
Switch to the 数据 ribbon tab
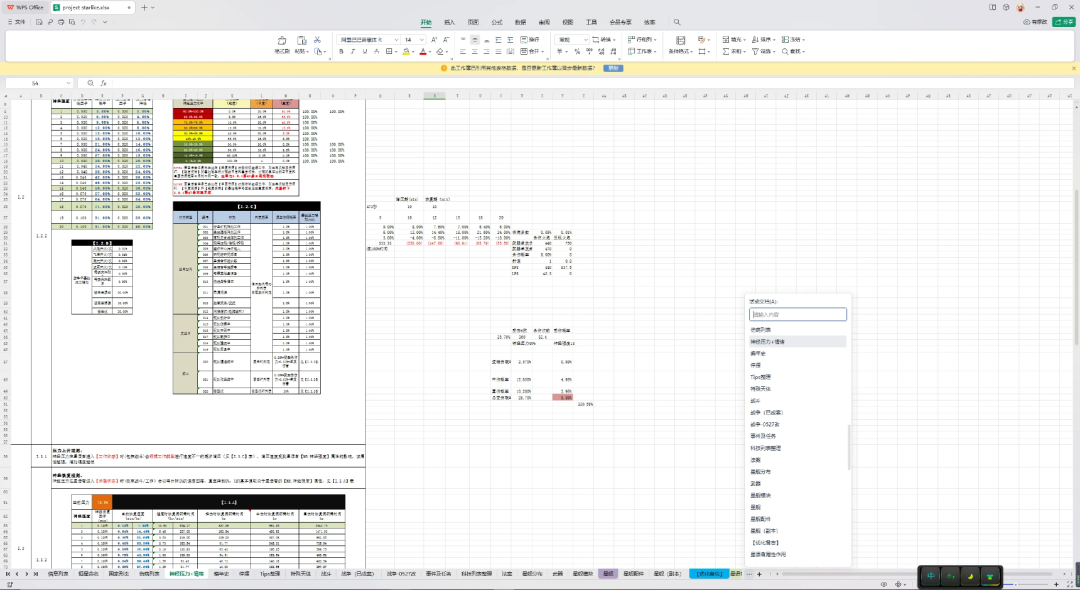pos(520,22)
